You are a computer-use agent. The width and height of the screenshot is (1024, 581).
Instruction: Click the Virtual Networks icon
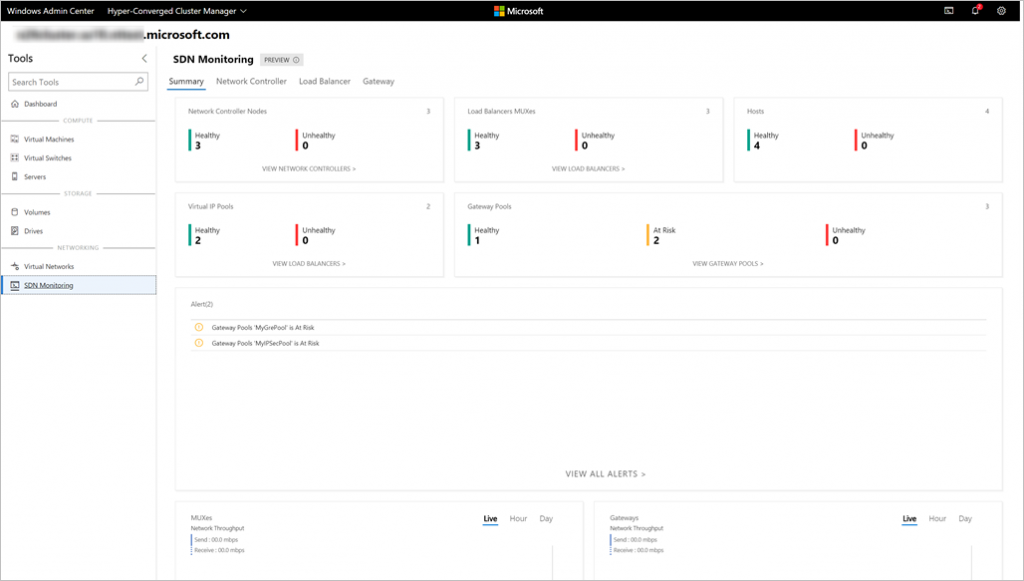tap(15, 266)
